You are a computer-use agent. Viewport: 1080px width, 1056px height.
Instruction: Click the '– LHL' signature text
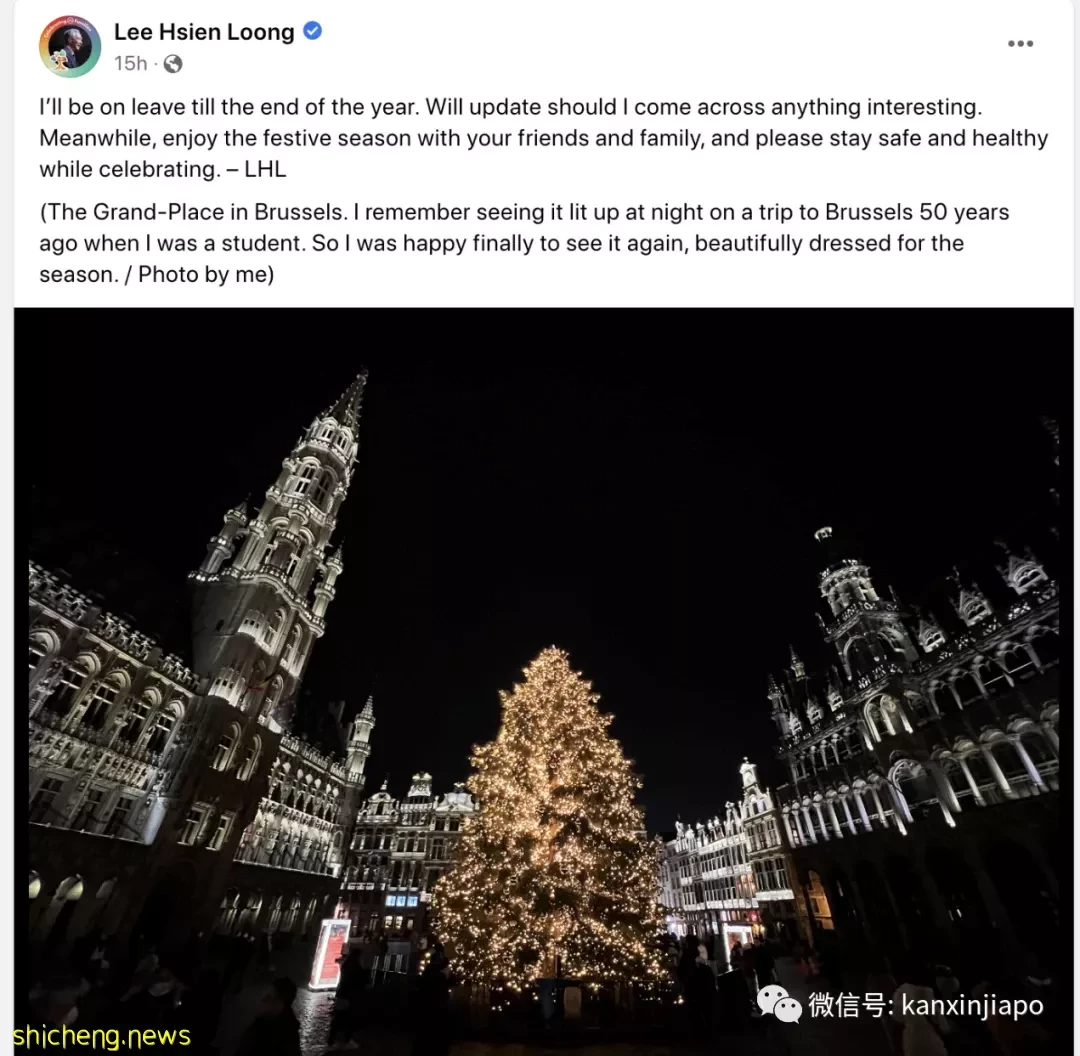(x=256, y=169)
